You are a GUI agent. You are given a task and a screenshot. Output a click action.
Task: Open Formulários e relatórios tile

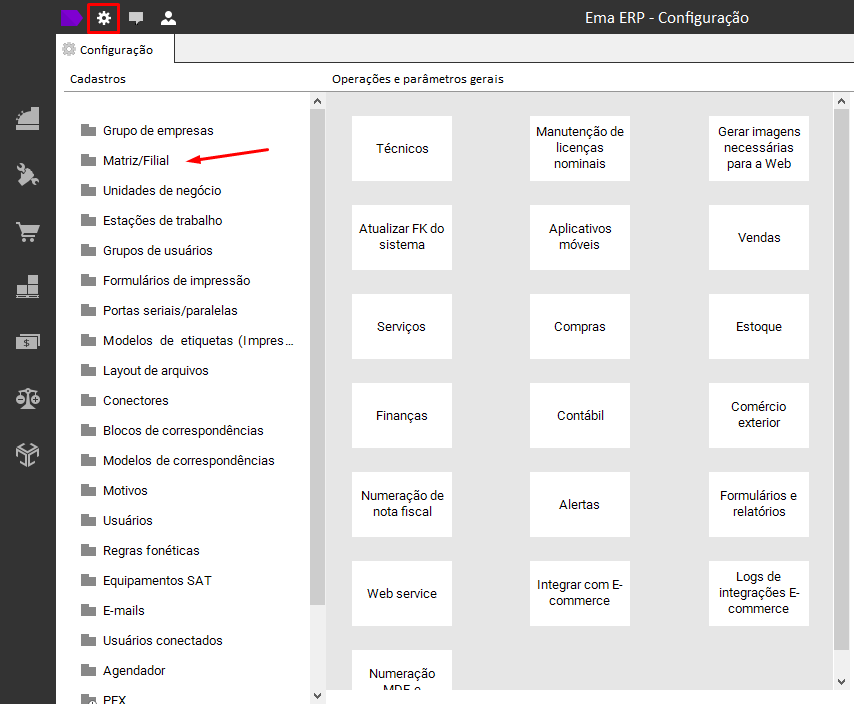759,504
